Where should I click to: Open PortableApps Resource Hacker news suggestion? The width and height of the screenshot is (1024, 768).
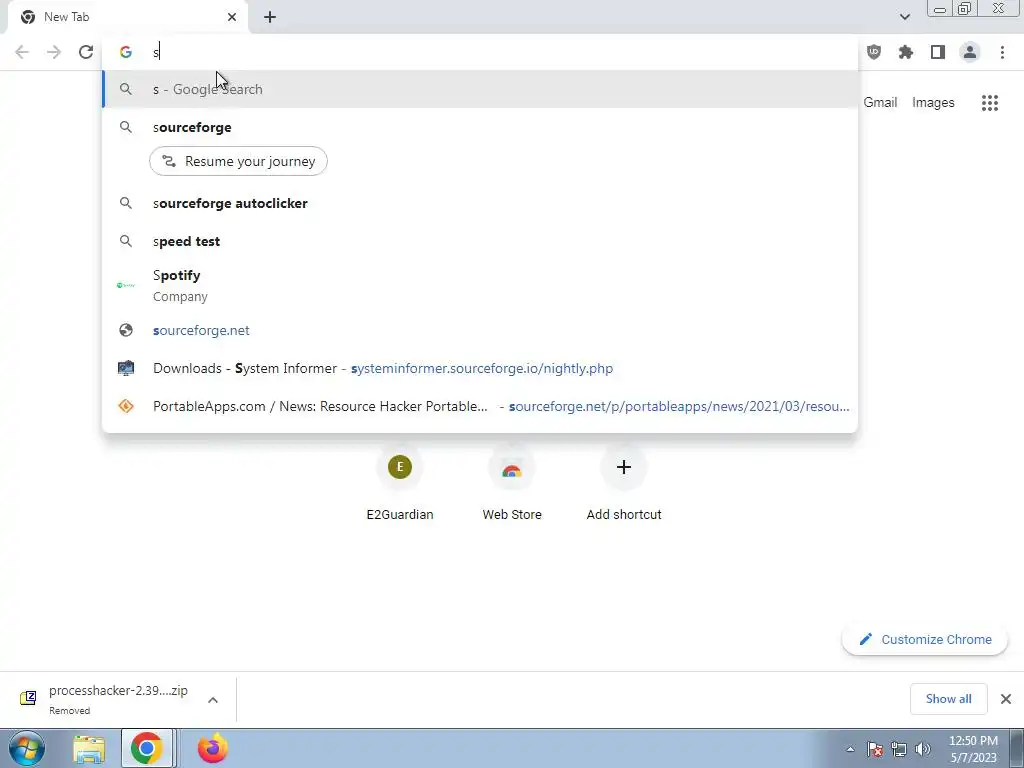click(x=480, y=406)
